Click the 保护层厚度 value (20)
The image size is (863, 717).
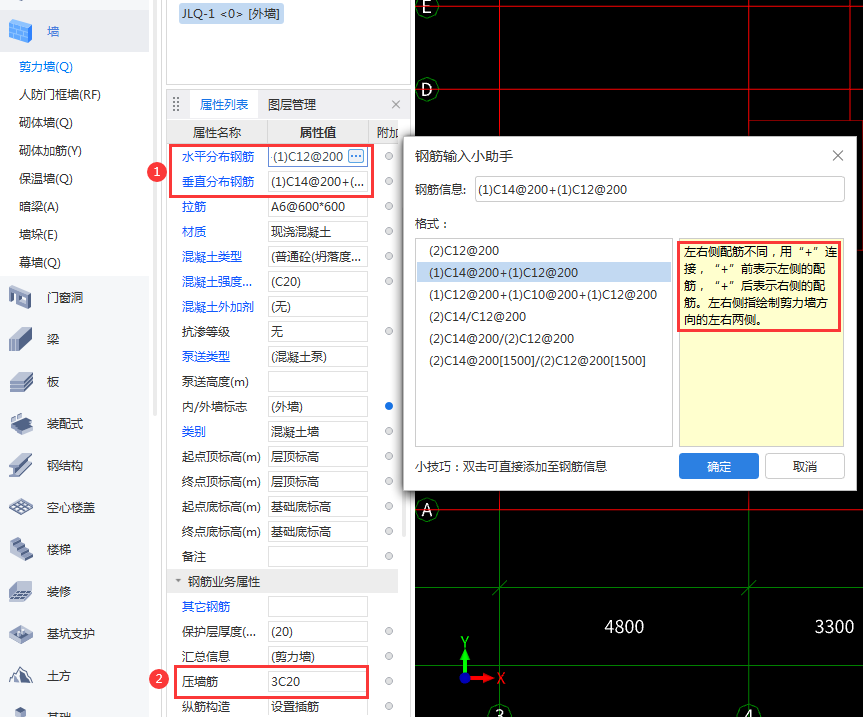[x=318, y=632]
